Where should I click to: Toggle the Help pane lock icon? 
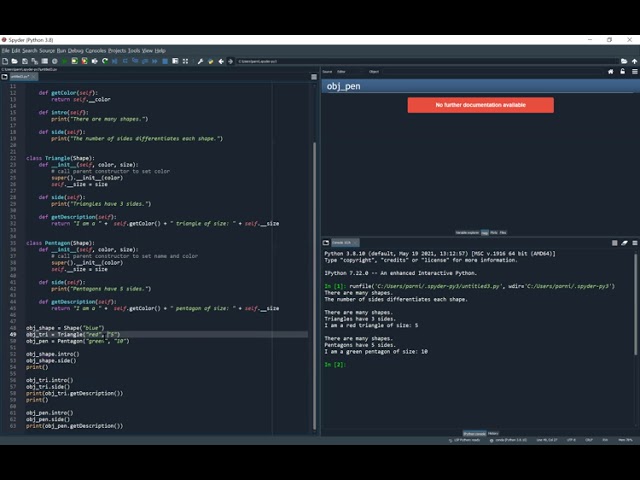622,71
